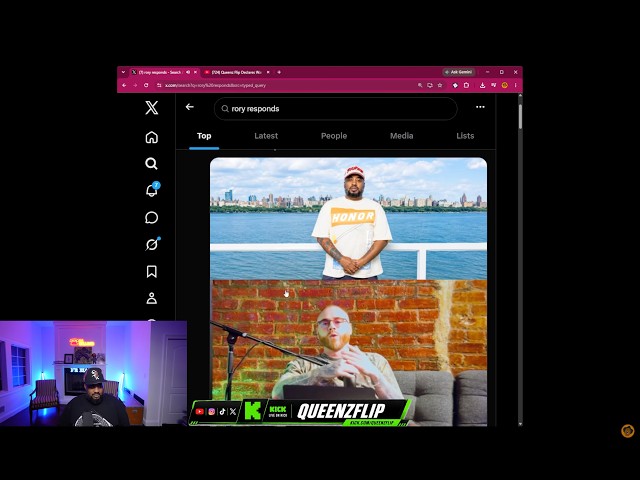View site information icon in address bar
Image resolution: width=640 pixels, height=480 pixels.
click(x=159, y=85)
